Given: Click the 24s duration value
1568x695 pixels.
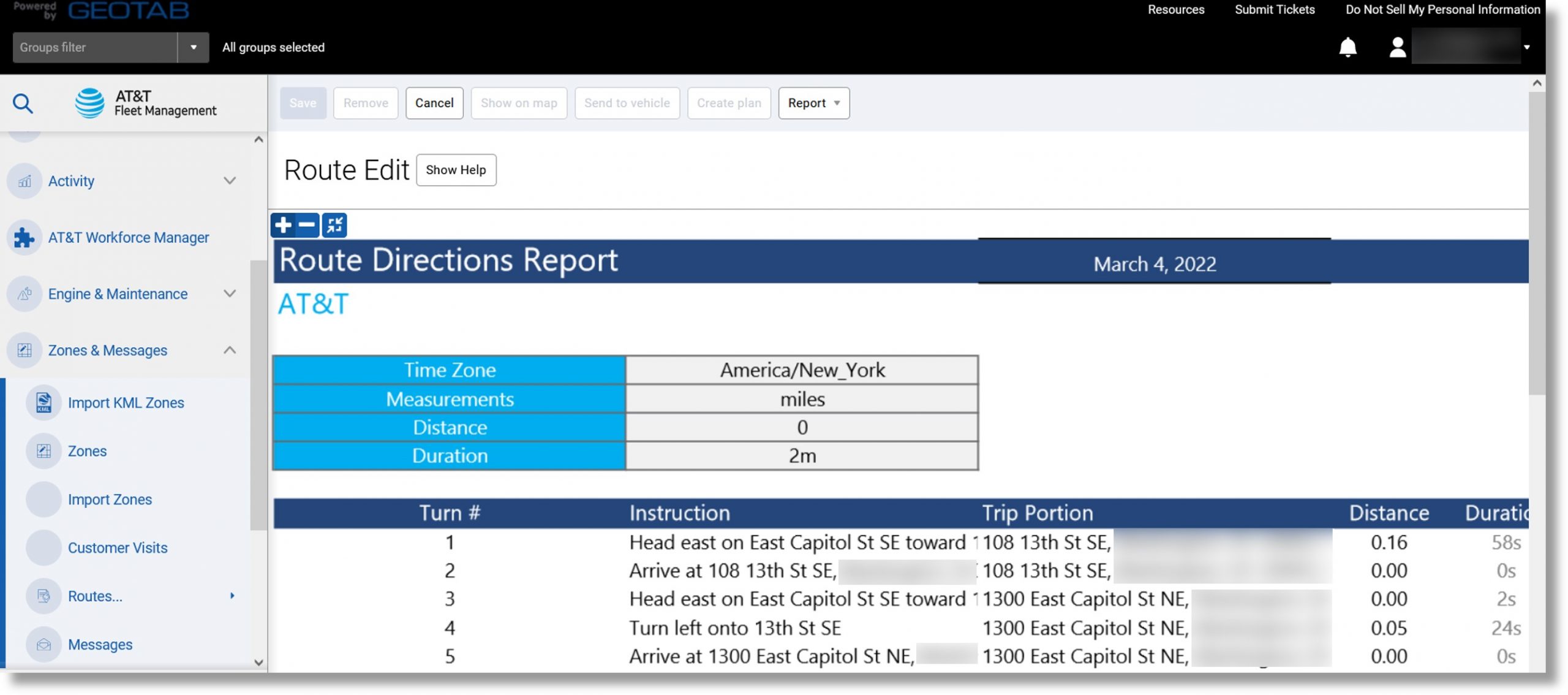Looking at the screenshot, I should coord(1506,628).
